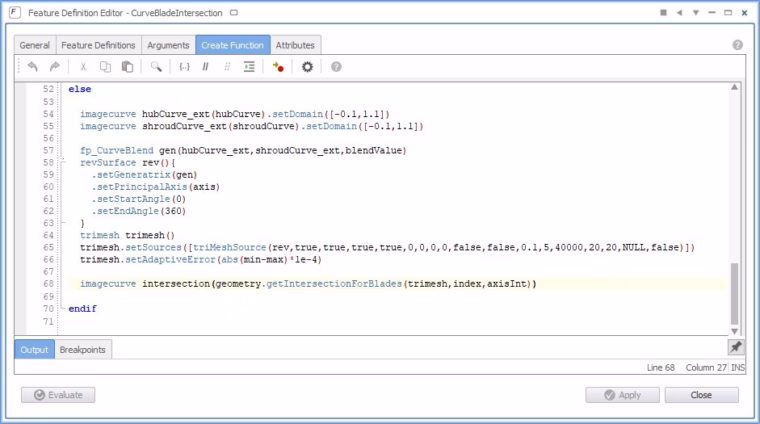Click the vertical scrollbar thumb of the code editor
The image size is (760, 424).
click(734, 294)
